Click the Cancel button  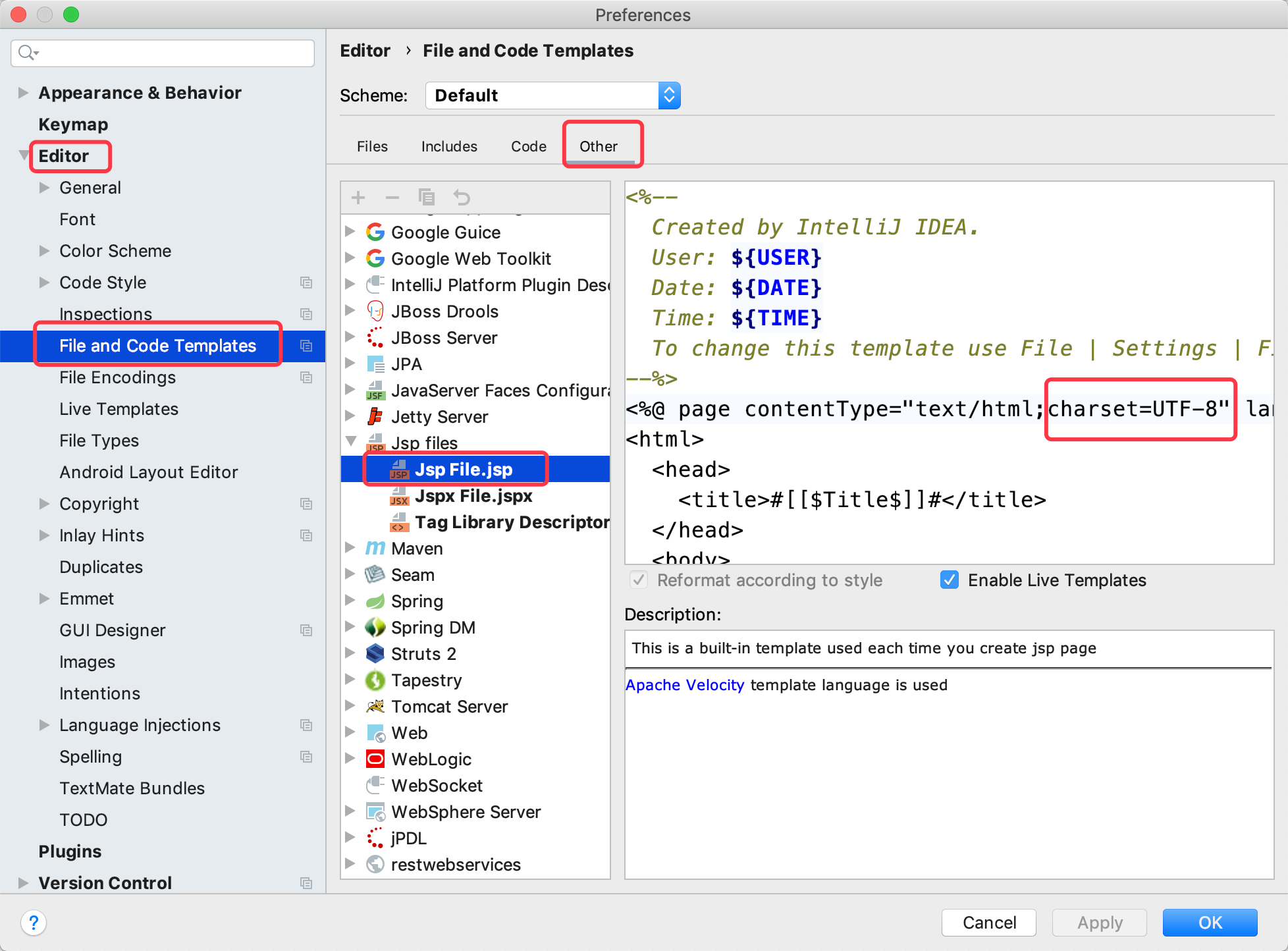tap(989, 922)
